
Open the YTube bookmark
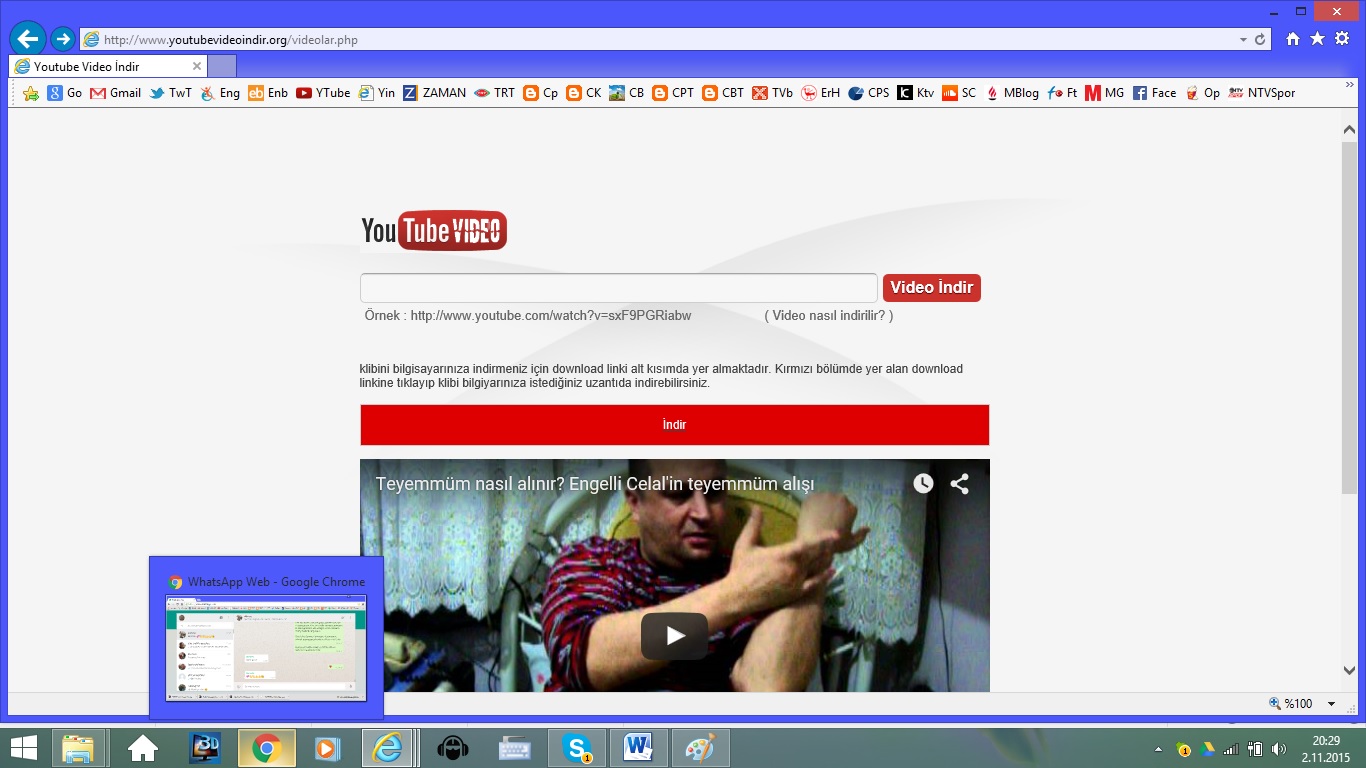323,93
